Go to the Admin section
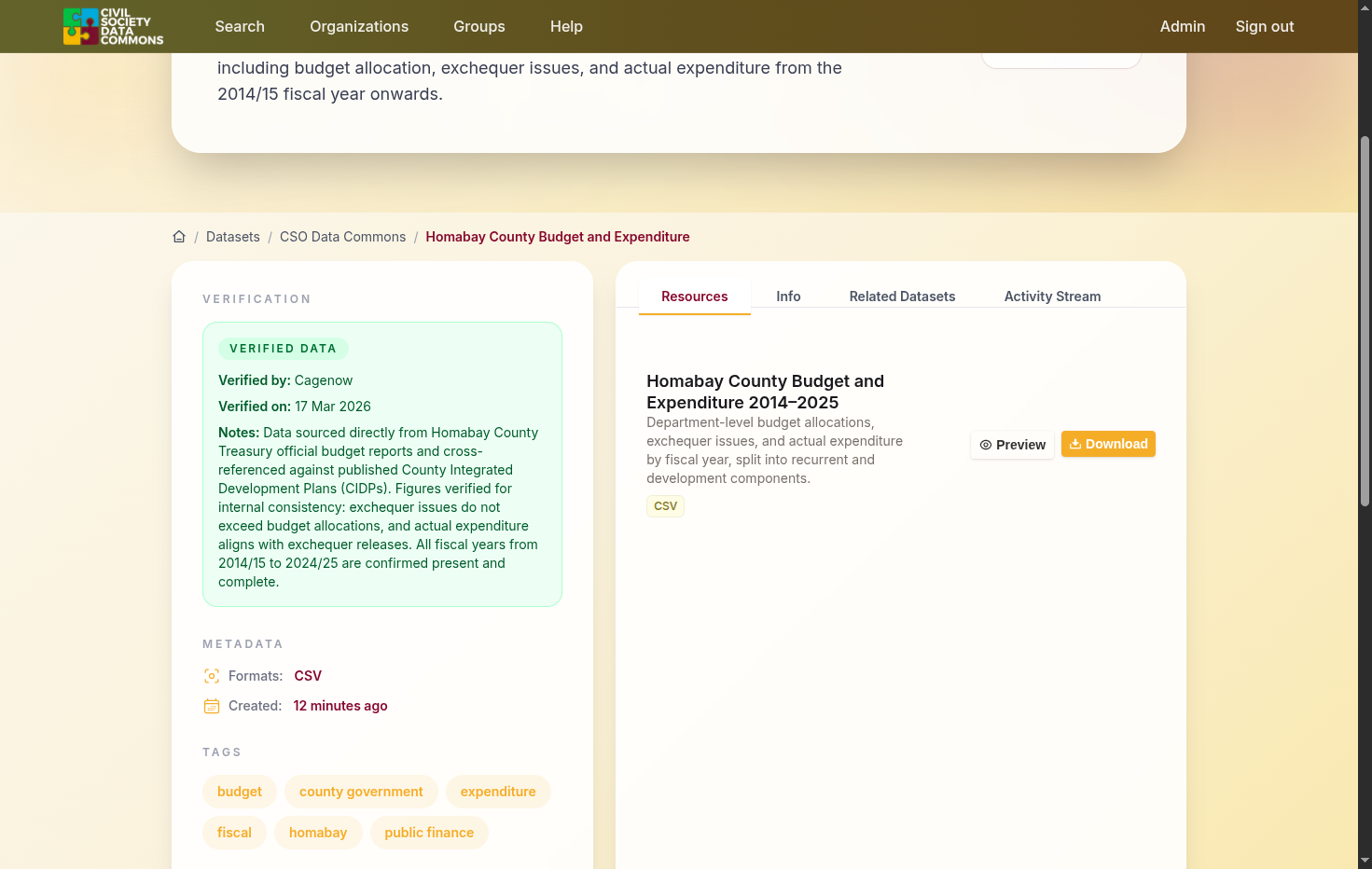1372x869 pixels. [1183, 26]
